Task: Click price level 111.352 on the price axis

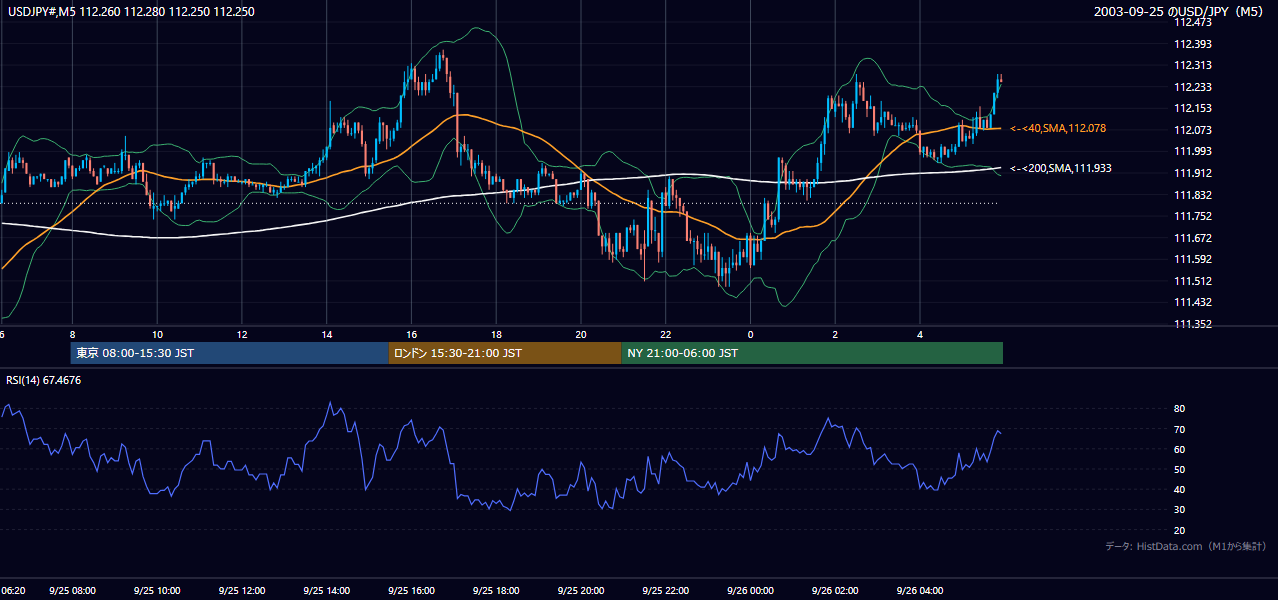Action: 1193,324
